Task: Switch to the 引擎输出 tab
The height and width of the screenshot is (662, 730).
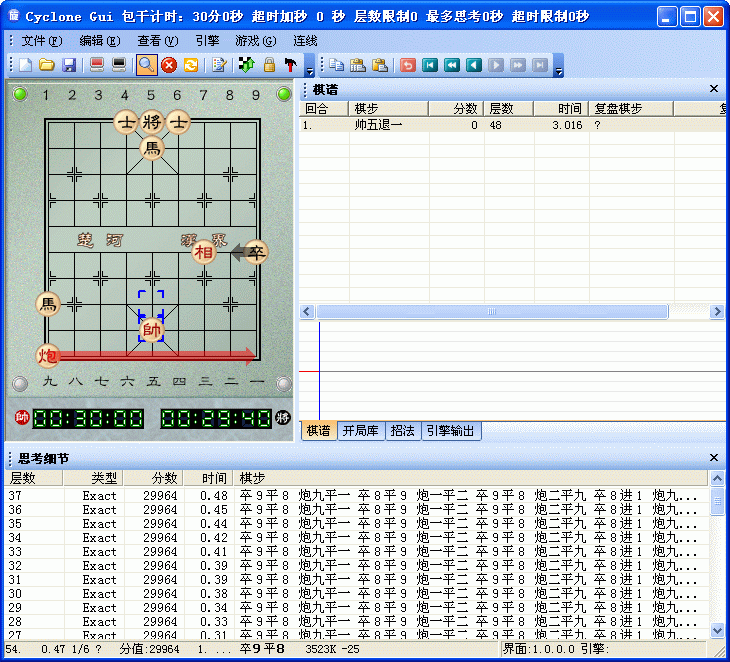Action: coord(451,431)
